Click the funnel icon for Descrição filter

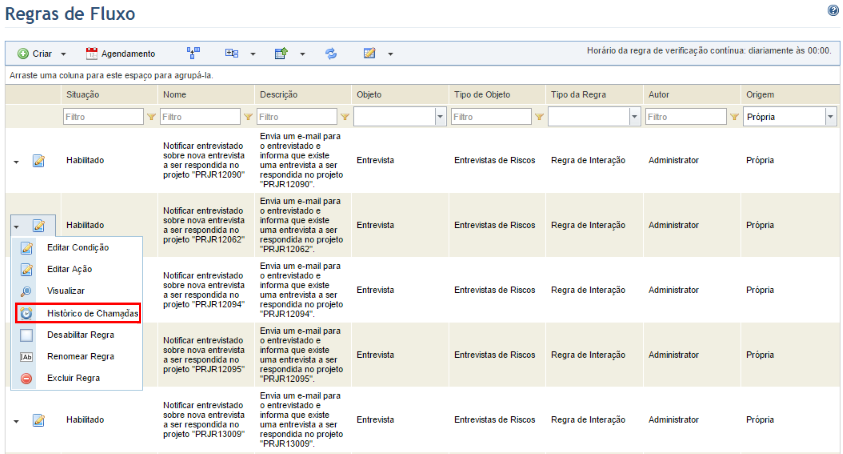pyautogui.click(x=345, y=117)
